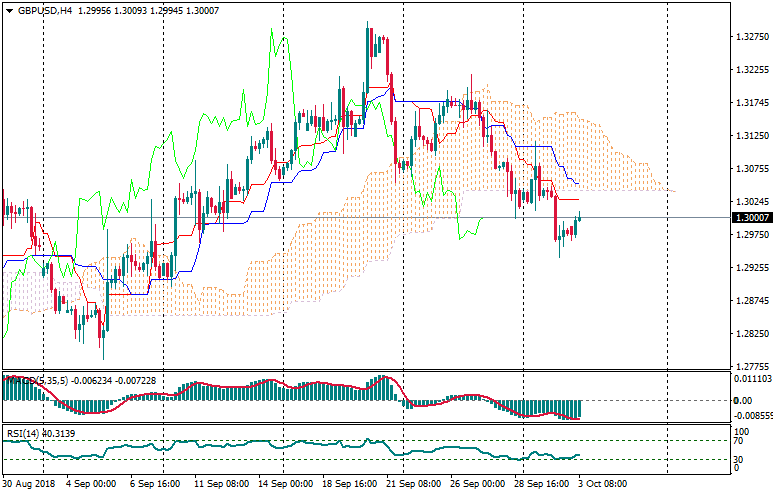The image size is (773, 495).
Task: Click the MACD 0.00 level label
Action: click(742, 400)
